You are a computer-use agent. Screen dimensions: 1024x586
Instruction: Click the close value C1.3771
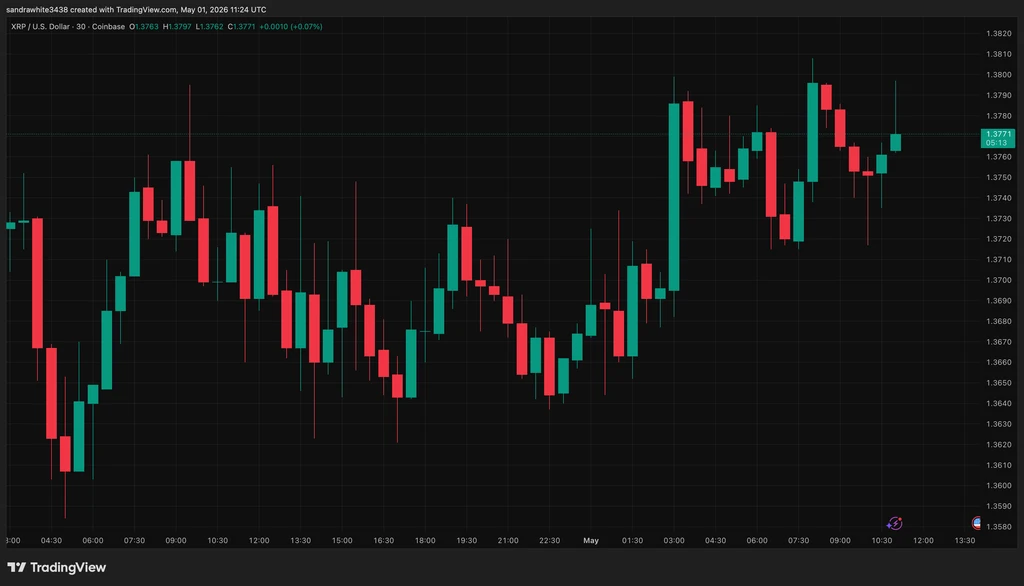pyautogui.click(x=242, y=27)
